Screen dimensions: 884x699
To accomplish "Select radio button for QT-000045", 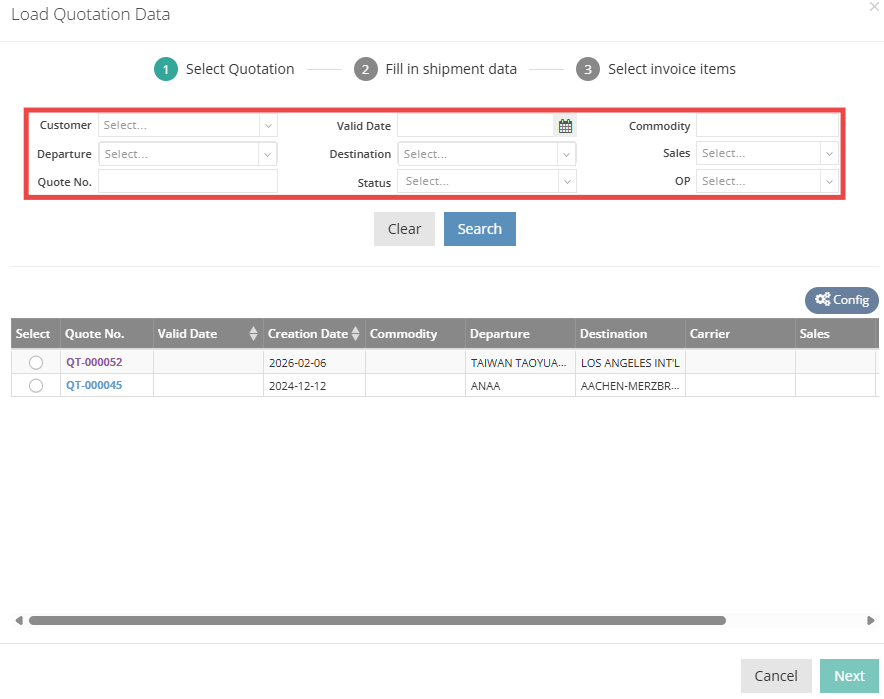I will (36, 385).
